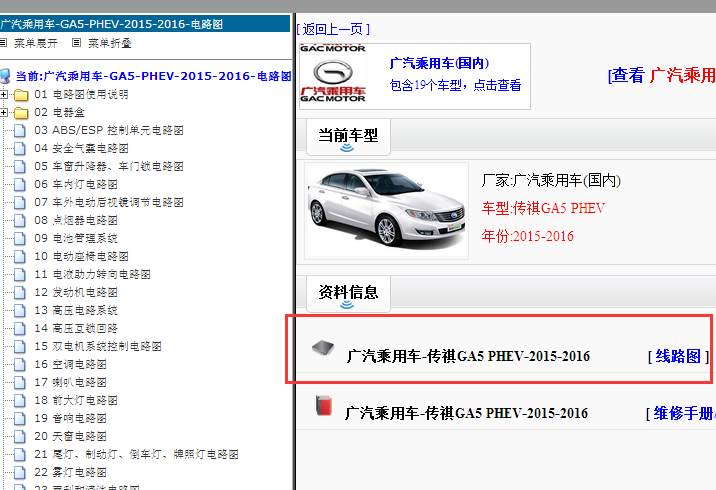Click document icon for 04 安全气囊电路图
716x490 pixels.
[20, 148]
